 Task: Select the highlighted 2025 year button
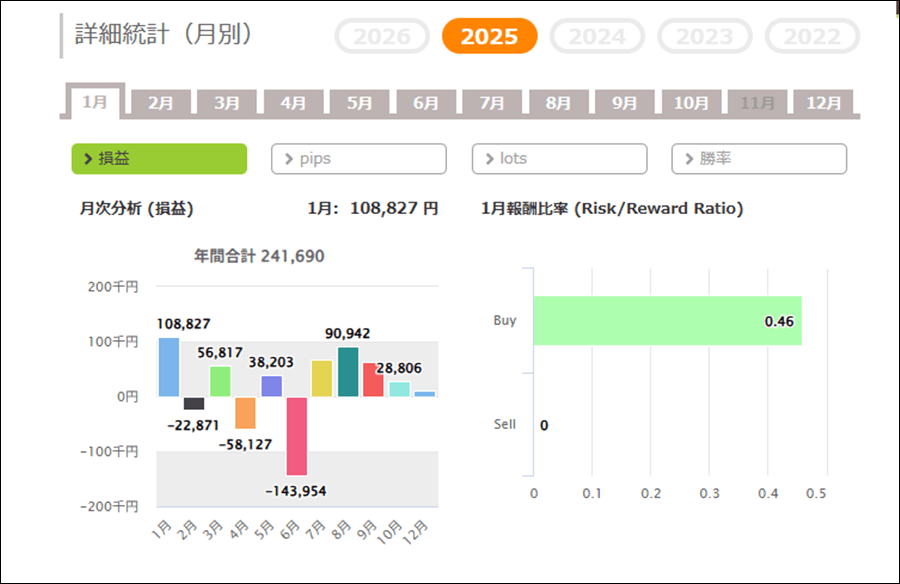click(x=489, y=37)
